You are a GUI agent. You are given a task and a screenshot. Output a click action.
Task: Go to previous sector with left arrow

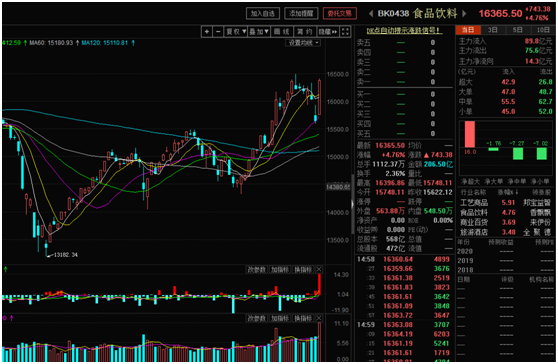click(x=371, y=14)
